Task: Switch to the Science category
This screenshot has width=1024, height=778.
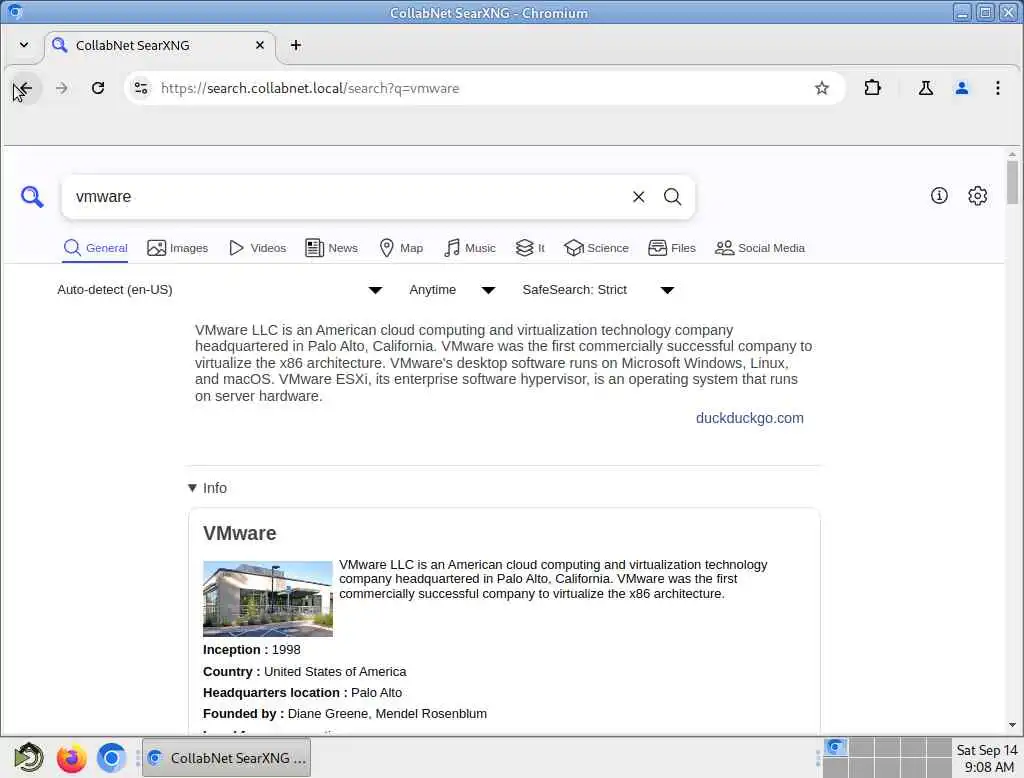Action: (x=596, y=248)
